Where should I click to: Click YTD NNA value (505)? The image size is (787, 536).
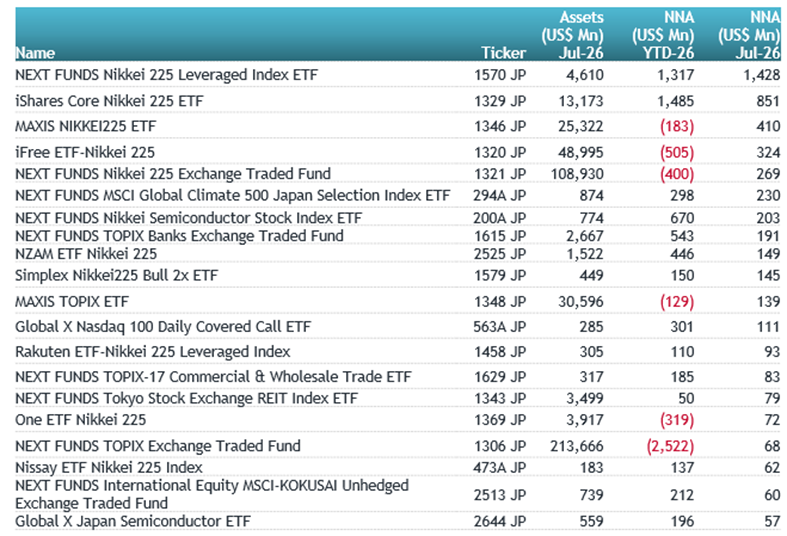coord(677,152)
